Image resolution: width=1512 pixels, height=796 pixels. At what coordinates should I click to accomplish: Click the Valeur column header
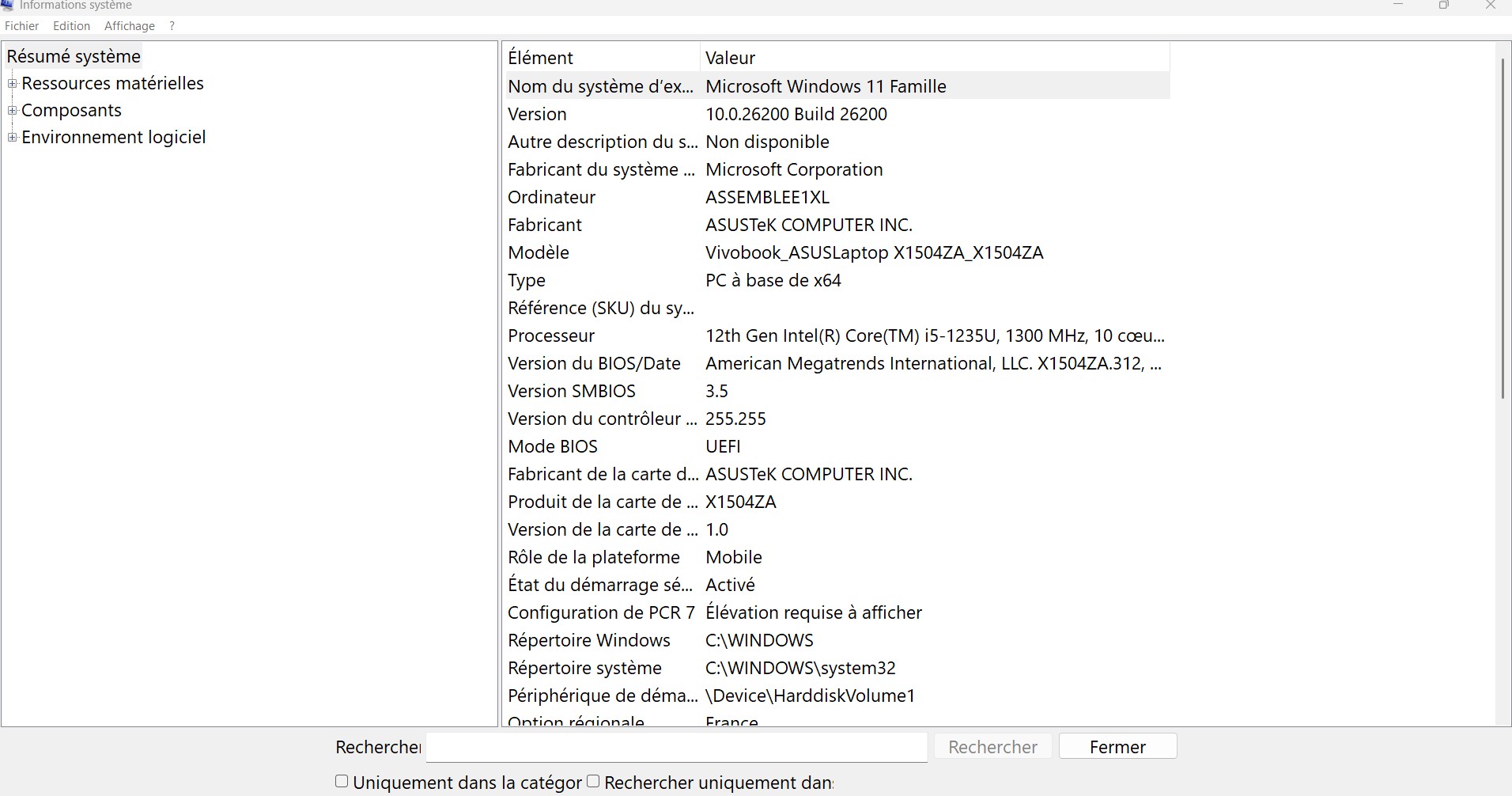pos(935,58)
